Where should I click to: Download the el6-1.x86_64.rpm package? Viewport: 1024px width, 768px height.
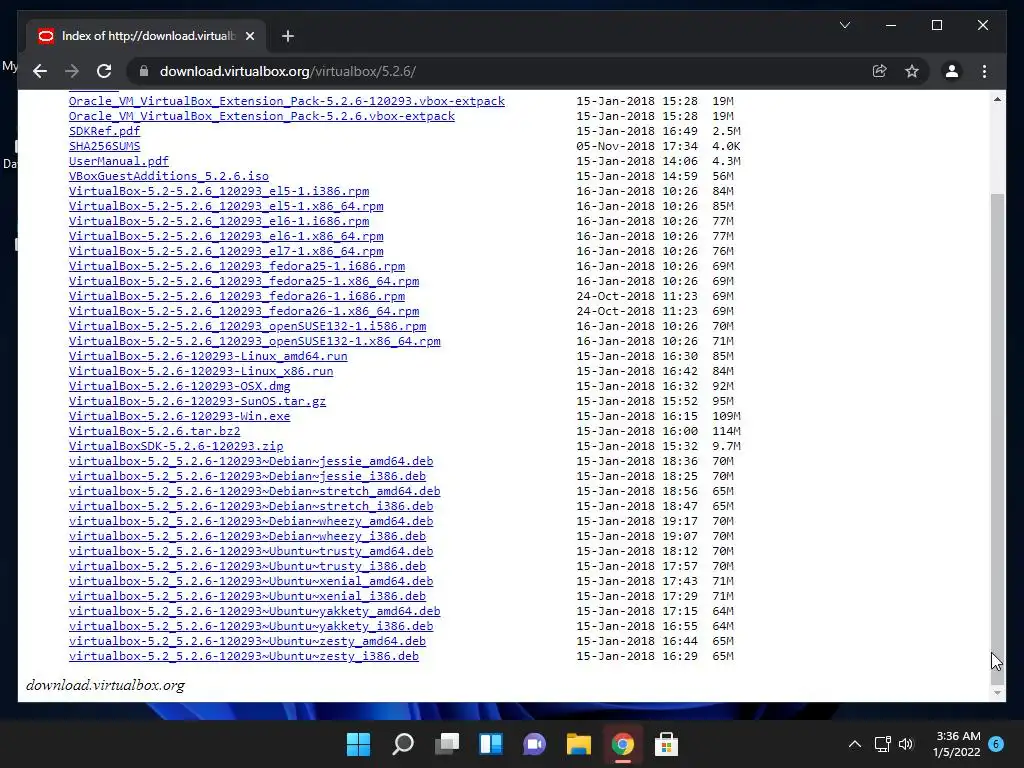pos(226,236)
